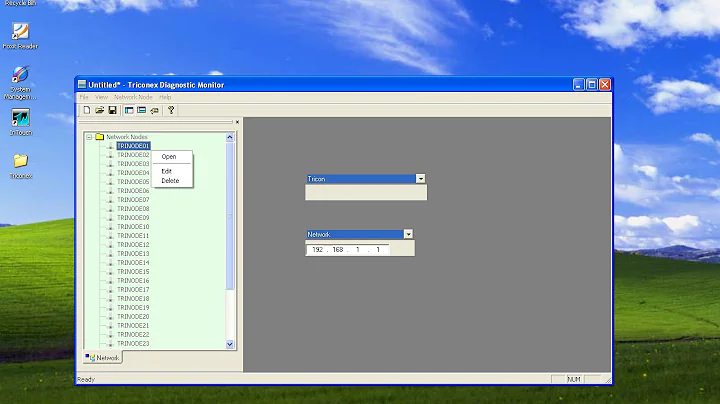The image size is (720, 404).
Task: Click the second window layout toolbar icon
Action: tap(141, 110)
